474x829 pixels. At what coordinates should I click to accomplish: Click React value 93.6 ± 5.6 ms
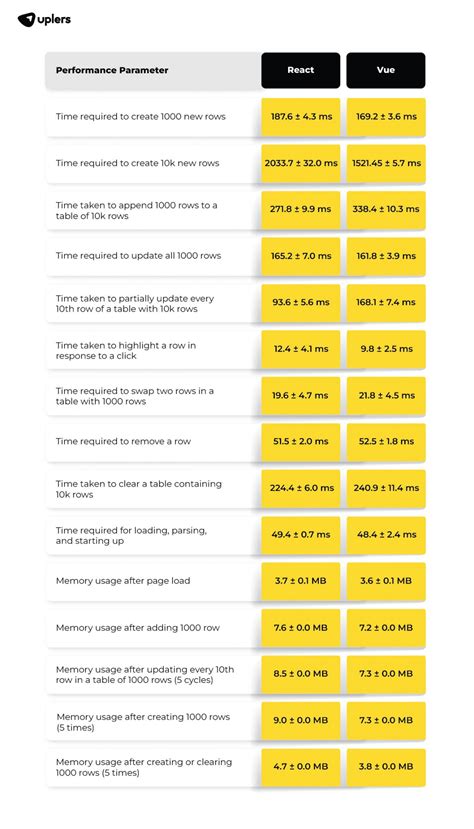301,302
